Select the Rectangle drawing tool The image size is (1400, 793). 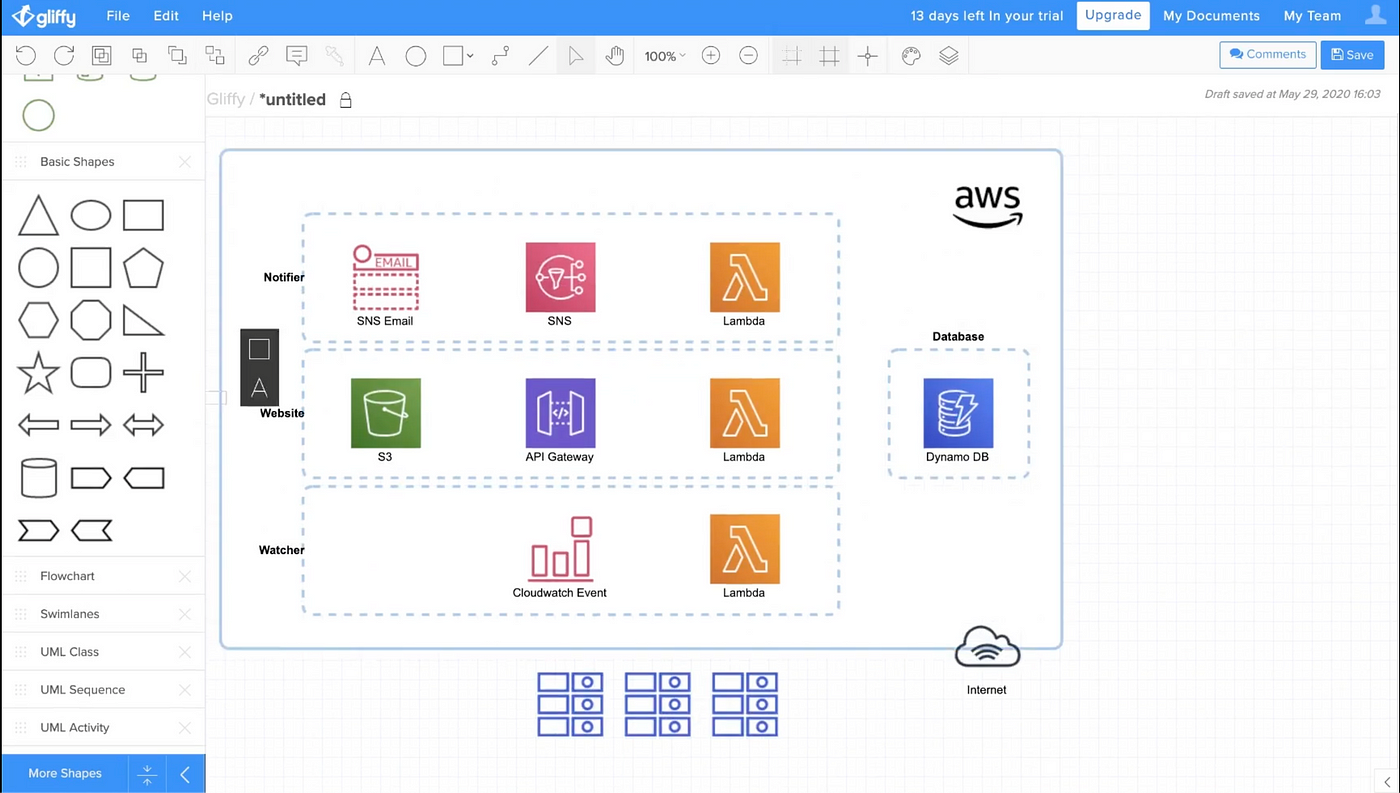453,56
